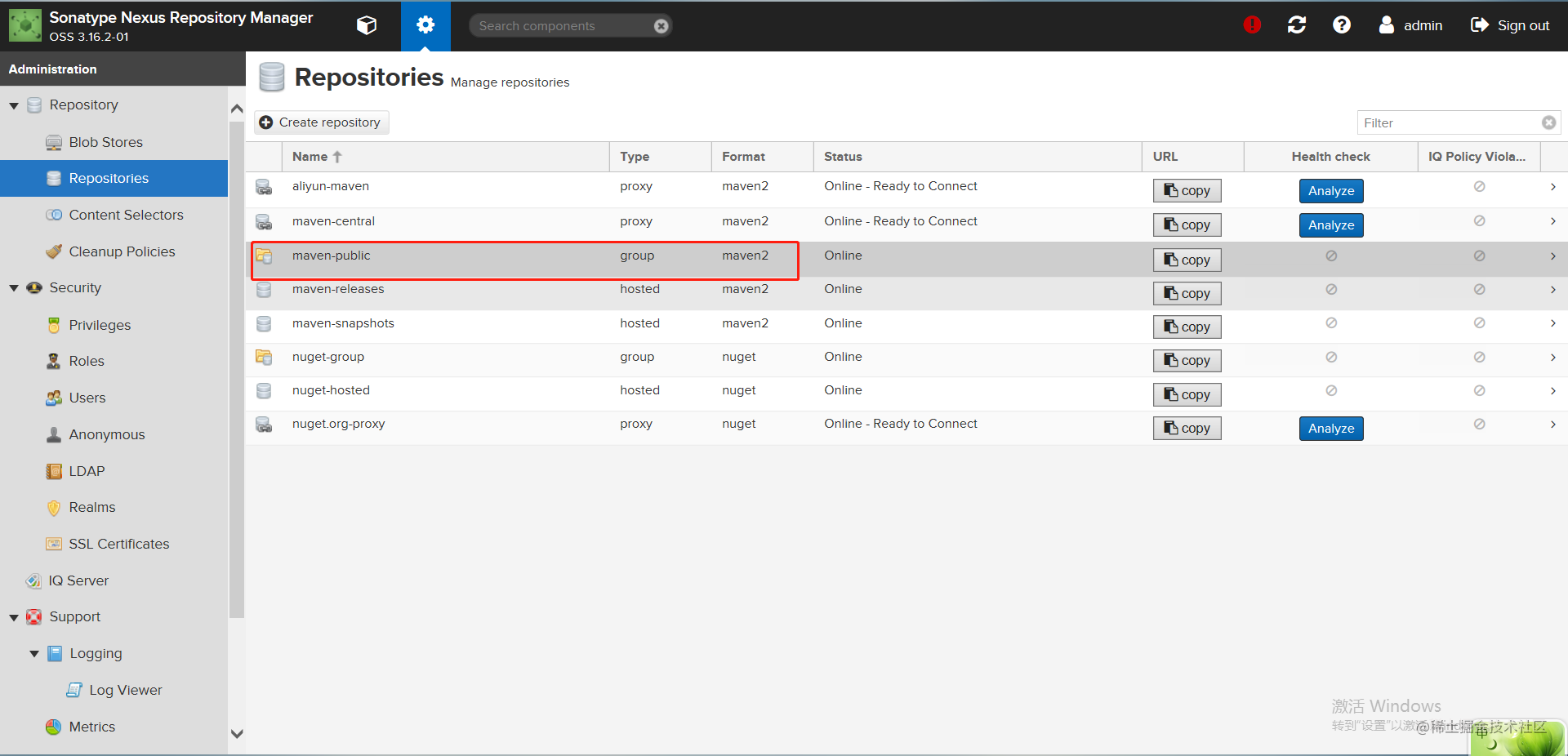Analyze health of maven-central
This screenshot has width=1568, height=756.
click(x=1331, y=225)
